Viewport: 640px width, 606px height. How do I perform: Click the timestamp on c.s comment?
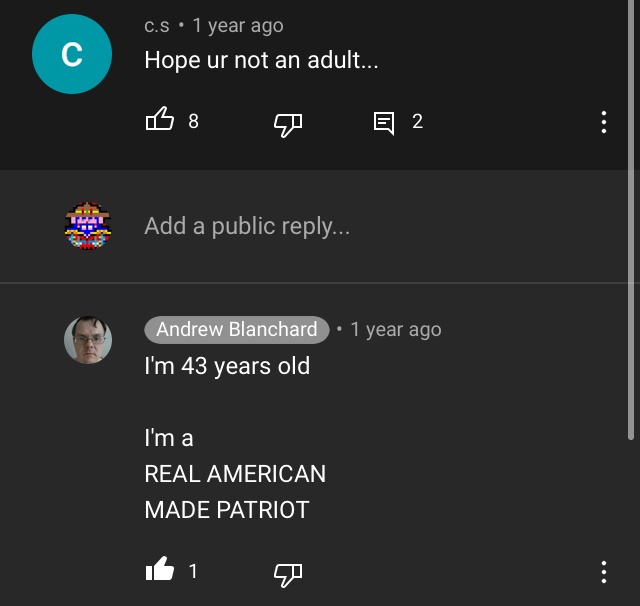point(238,26)
